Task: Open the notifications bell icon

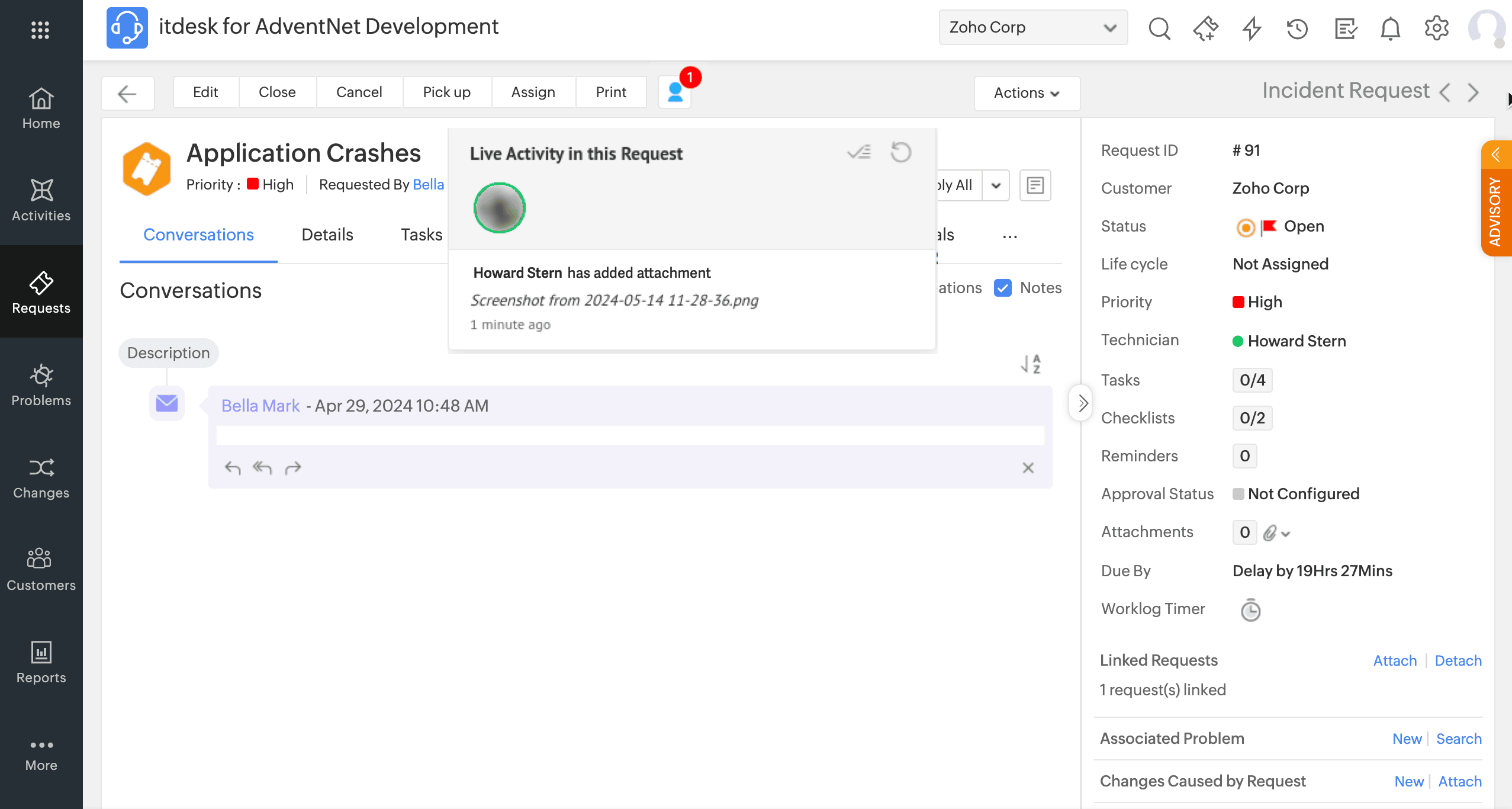Action: click(x=1390, y=28)
